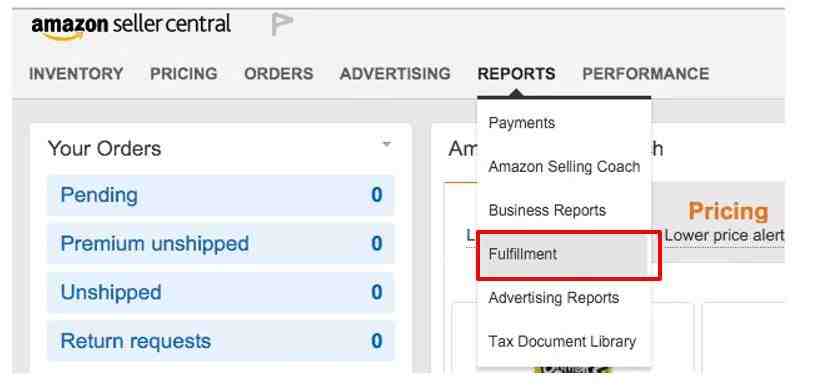Open the Performance menu
This screenshot has height=391, width=824.
pos(646,74)
